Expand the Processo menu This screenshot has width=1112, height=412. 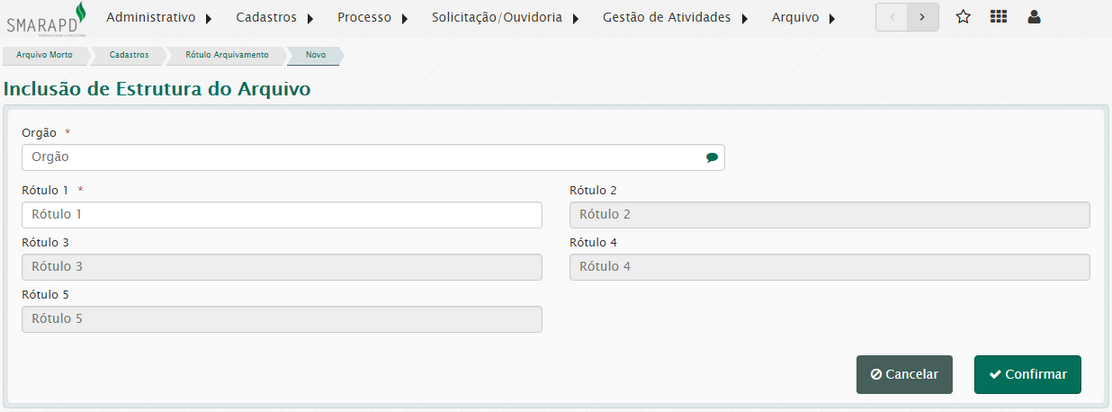pos(373,18)
